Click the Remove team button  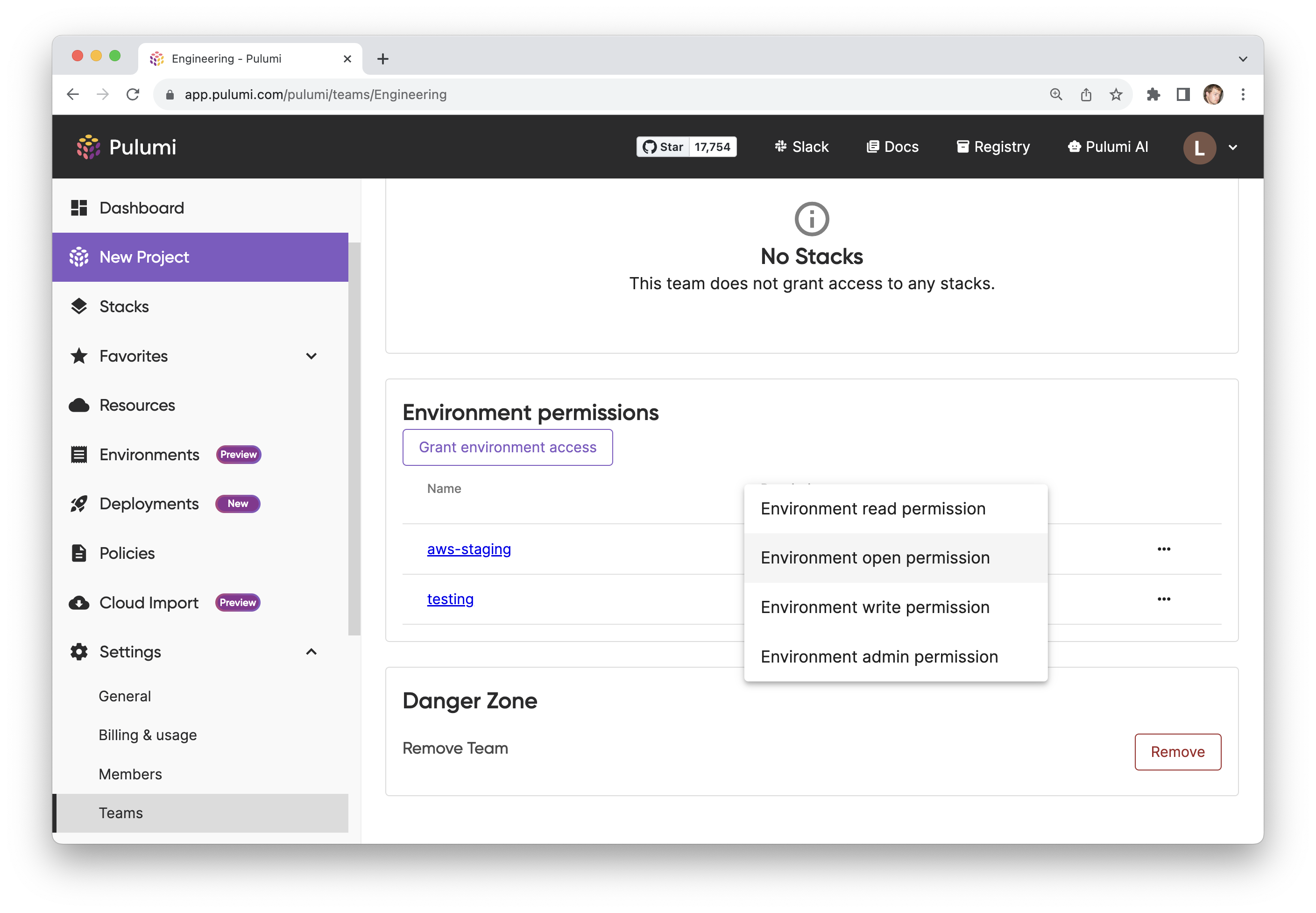1178,752
